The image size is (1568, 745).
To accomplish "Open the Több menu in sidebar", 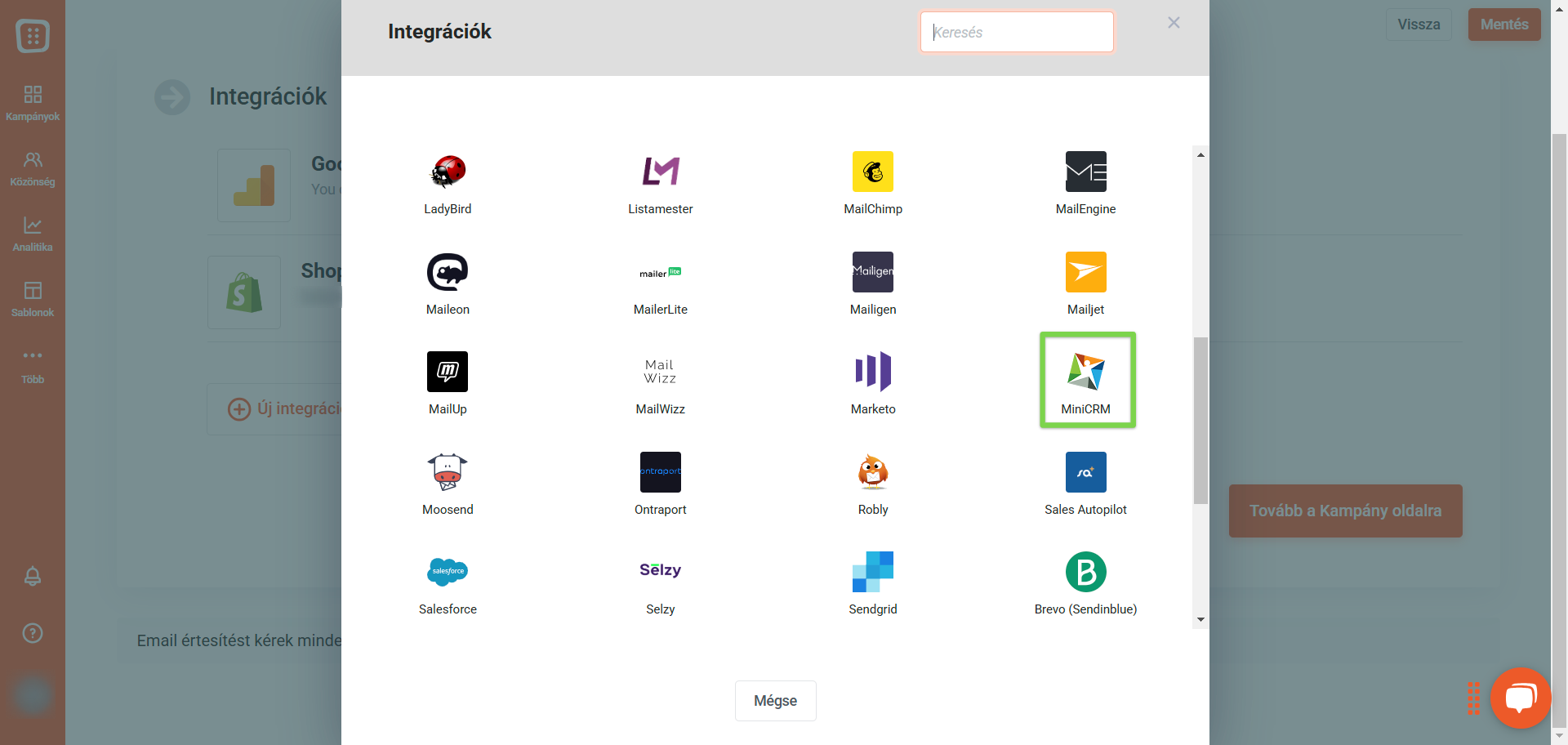I will coord(33,366).
